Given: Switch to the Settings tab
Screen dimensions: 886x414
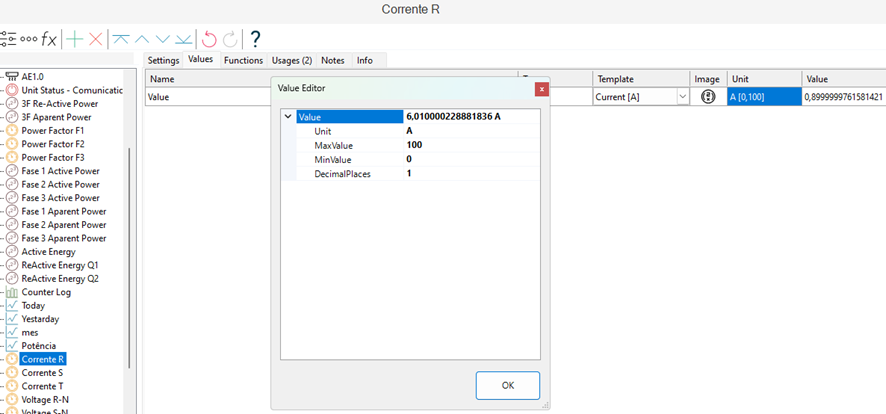Looking at the screenshot, I should [x=163, y=61].
